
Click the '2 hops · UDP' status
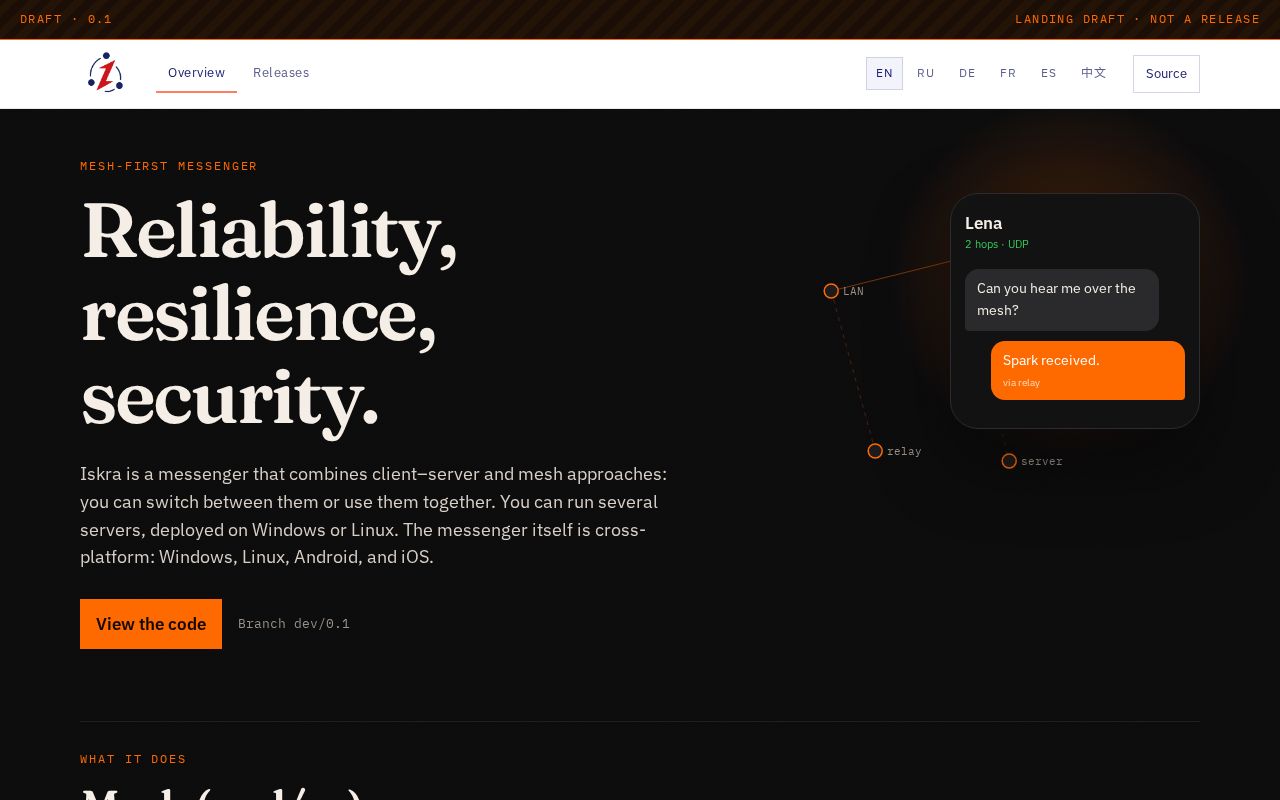tap(997, 244)
